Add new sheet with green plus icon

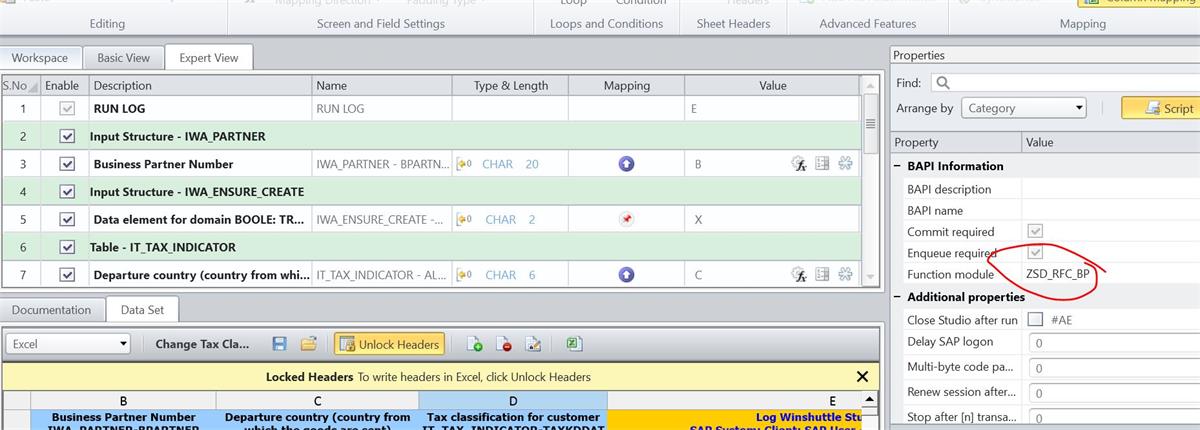[x=475, y=344]
